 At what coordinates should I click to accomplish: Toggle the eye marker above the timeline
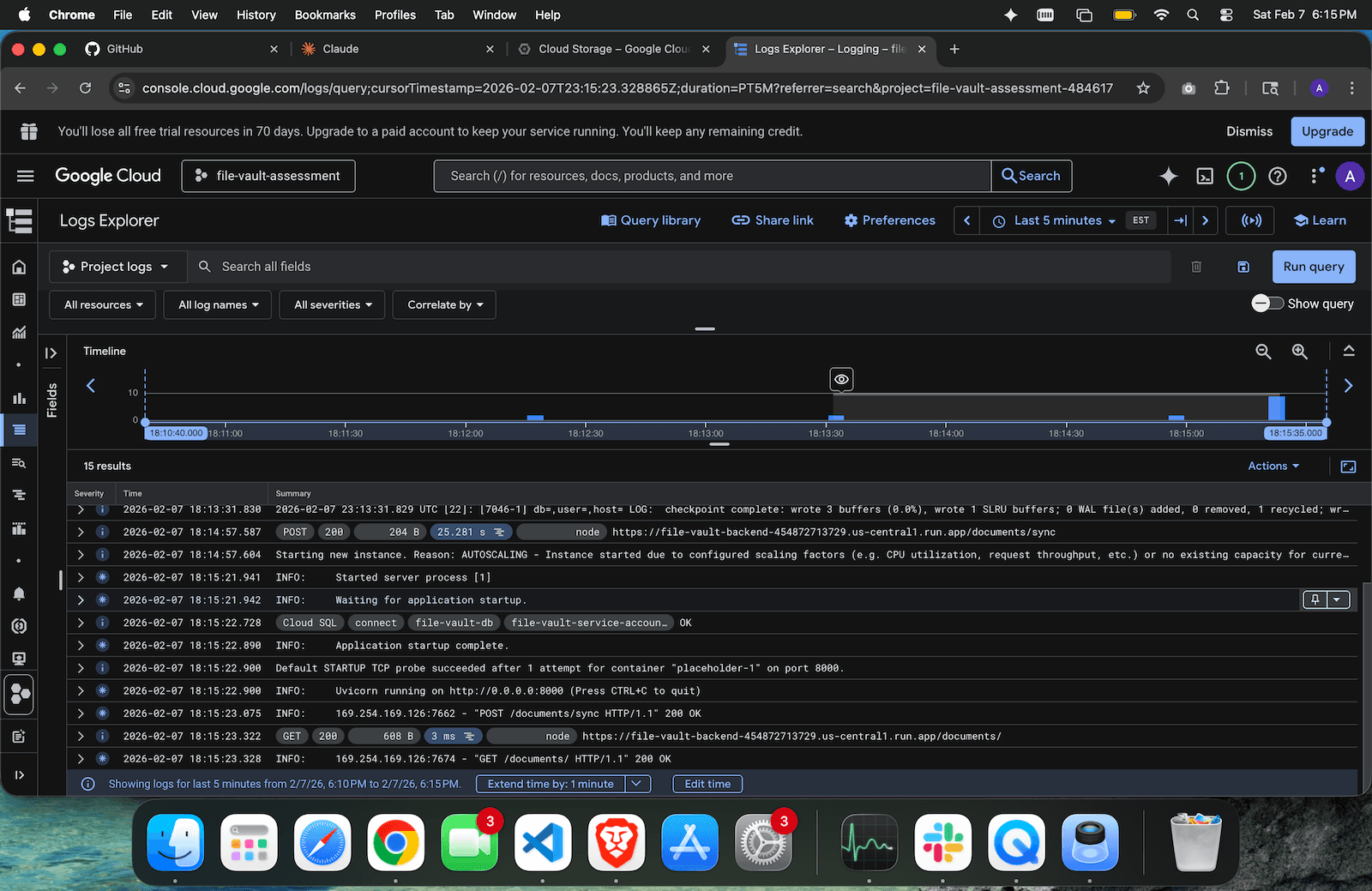tap(840, 379)
